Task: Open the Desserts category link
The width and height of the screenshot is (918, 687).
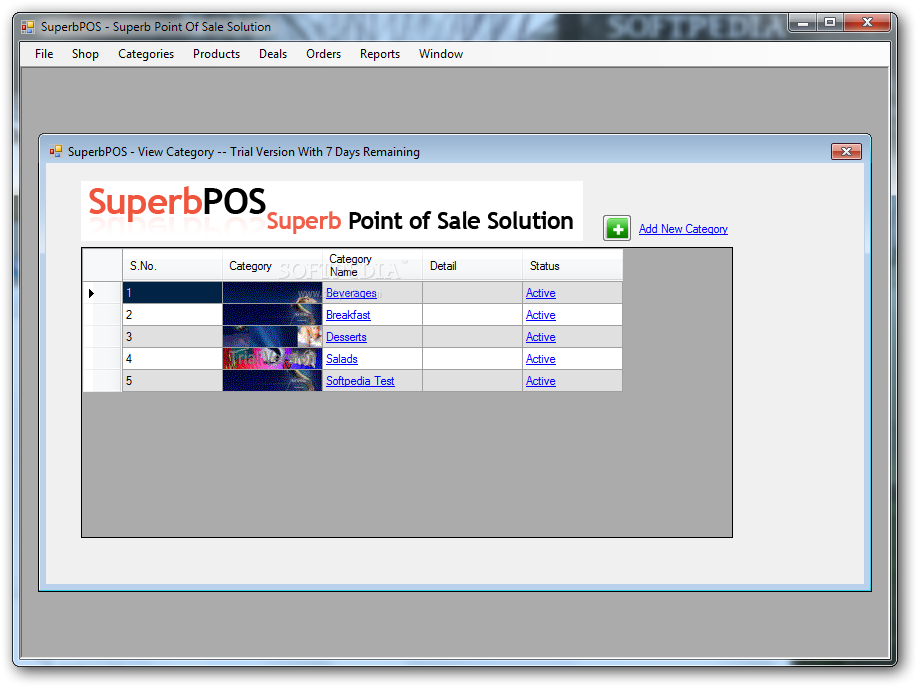Action: (346, 337)
